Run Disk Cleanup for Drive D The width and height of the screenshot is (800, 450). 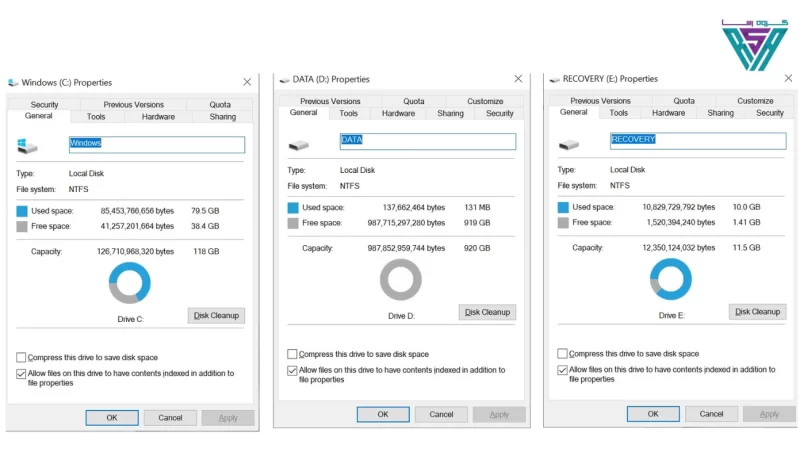coord(487,312)
